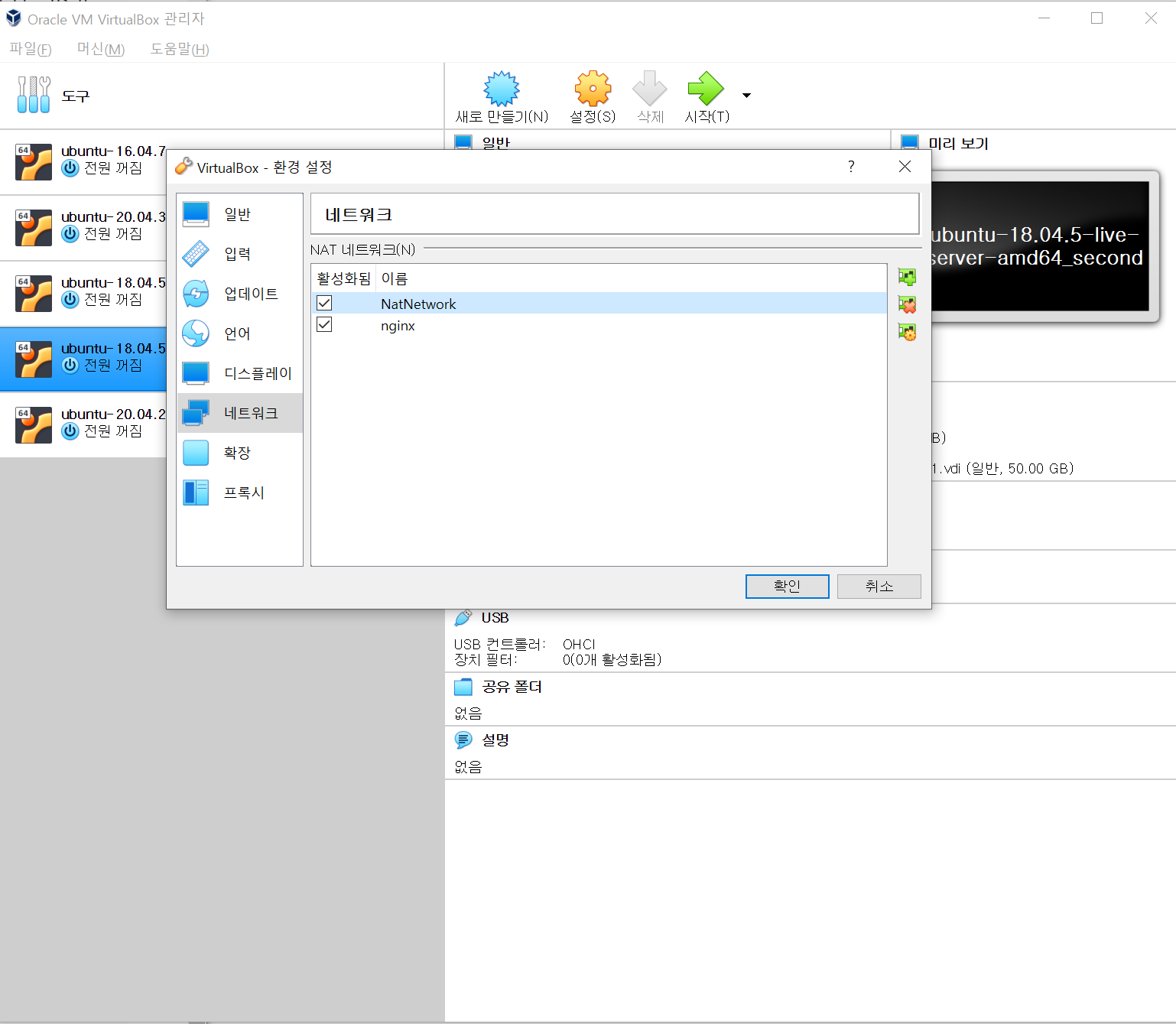Click the Update refresh icon
This screenshot has height=1024, width=1176.
point(196,294)
